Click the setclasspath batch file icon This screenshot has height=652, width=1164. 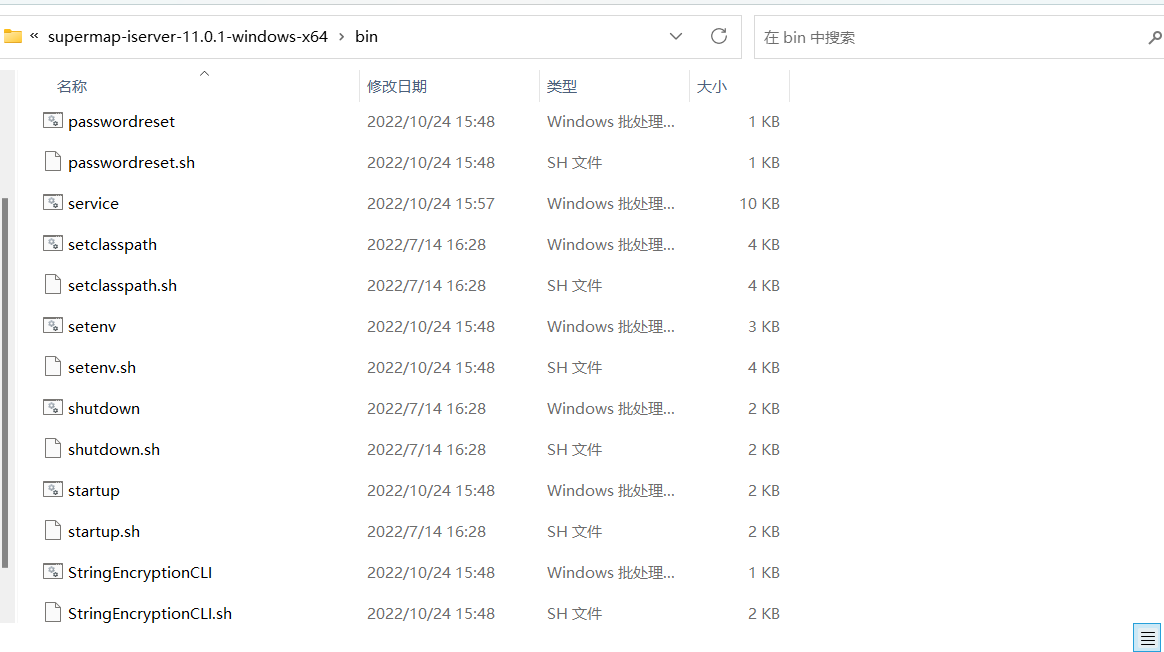pos(53,243)
